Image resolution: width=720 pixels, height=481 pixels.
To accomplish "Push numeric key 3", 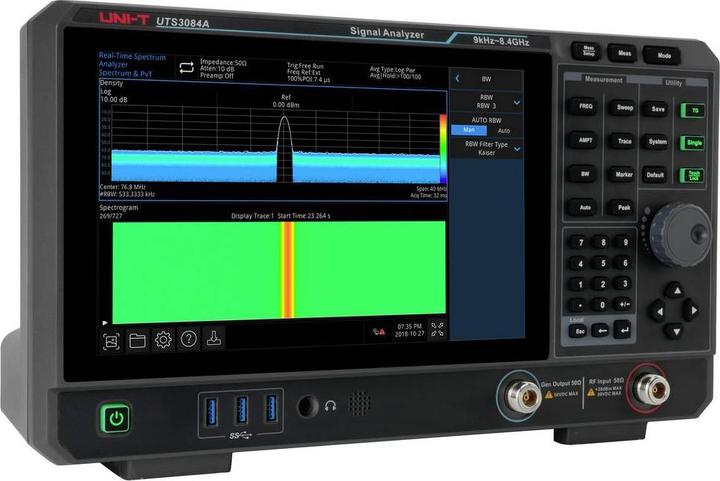I will tap(624, 283).
